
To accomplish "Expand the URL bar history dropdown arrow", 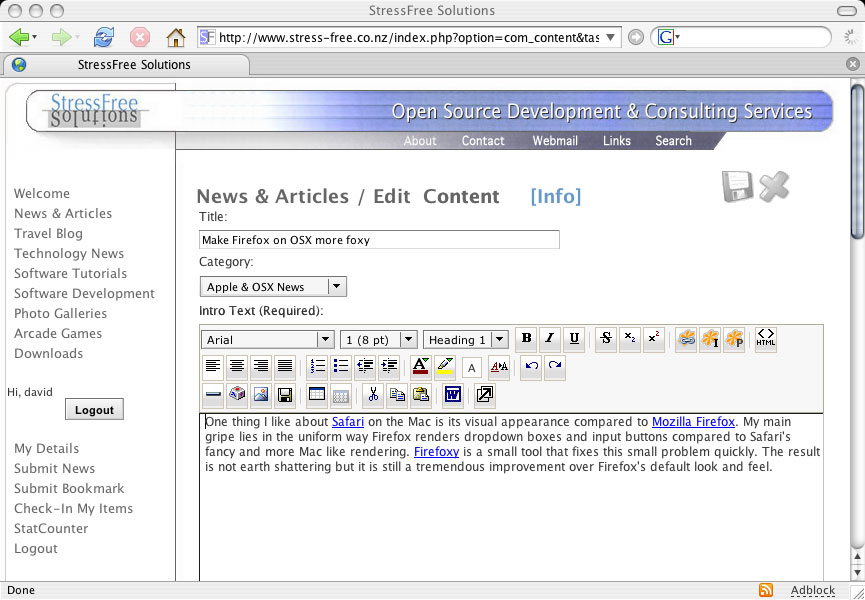I will [610, 38].
